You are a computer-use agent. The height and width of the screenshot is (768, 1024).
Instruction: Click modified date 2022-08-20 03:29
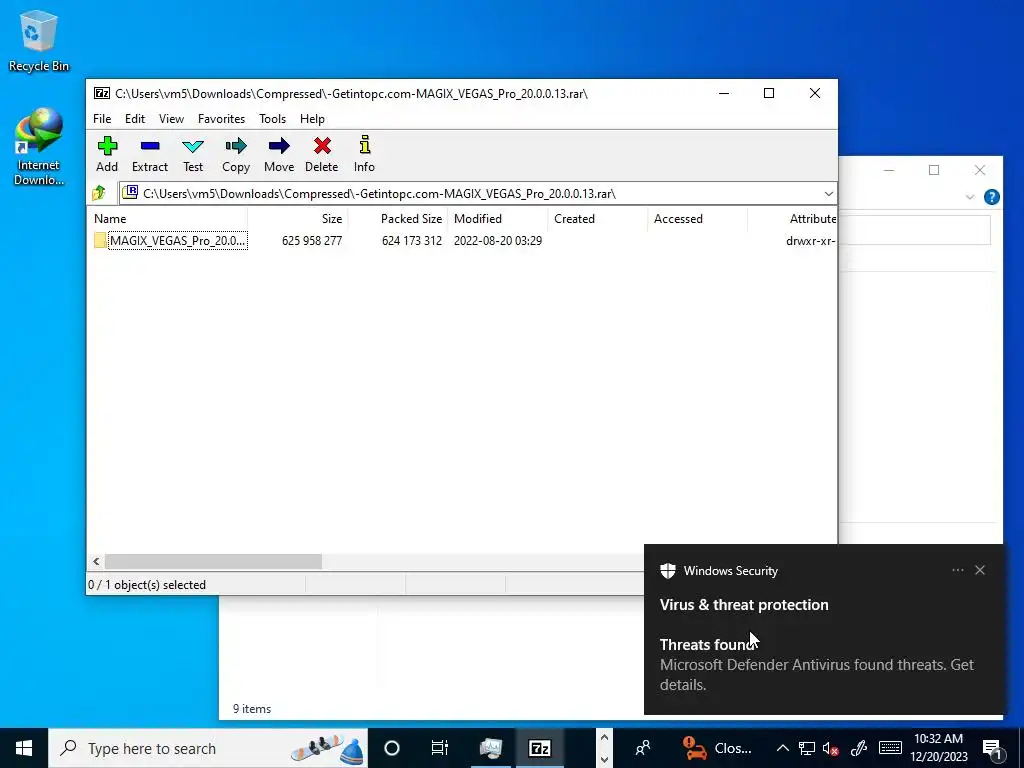pyautogui.click(x=498, y=240)
